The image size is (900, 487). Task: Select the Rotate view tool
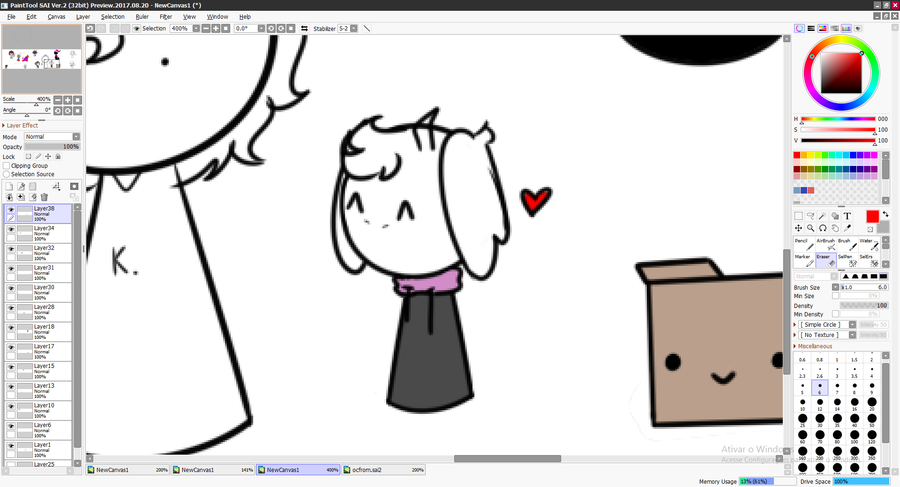point(823,228)
